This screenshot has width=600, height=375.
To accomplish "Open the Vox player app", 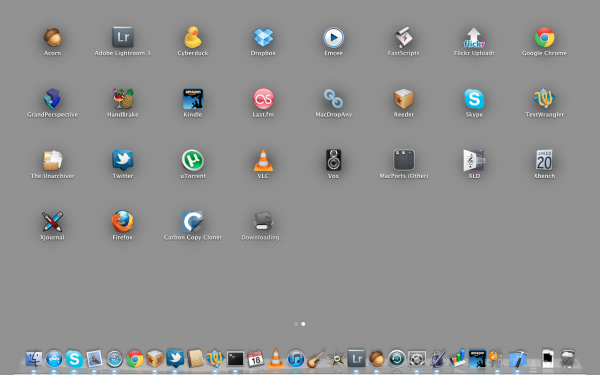I will (x=334, y=160).
